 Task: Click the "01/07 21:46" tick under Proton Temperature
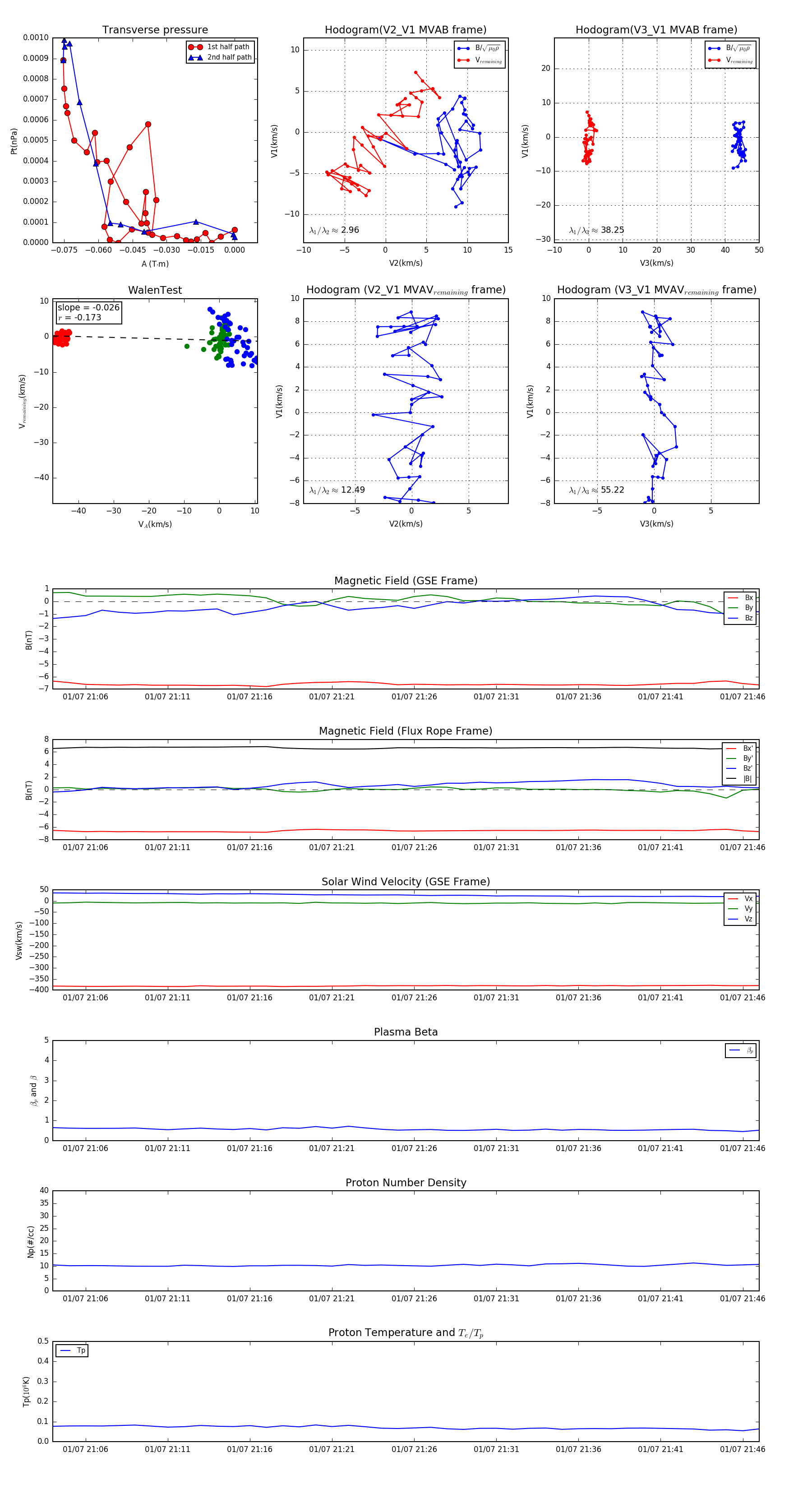[x=743, y=1449]
